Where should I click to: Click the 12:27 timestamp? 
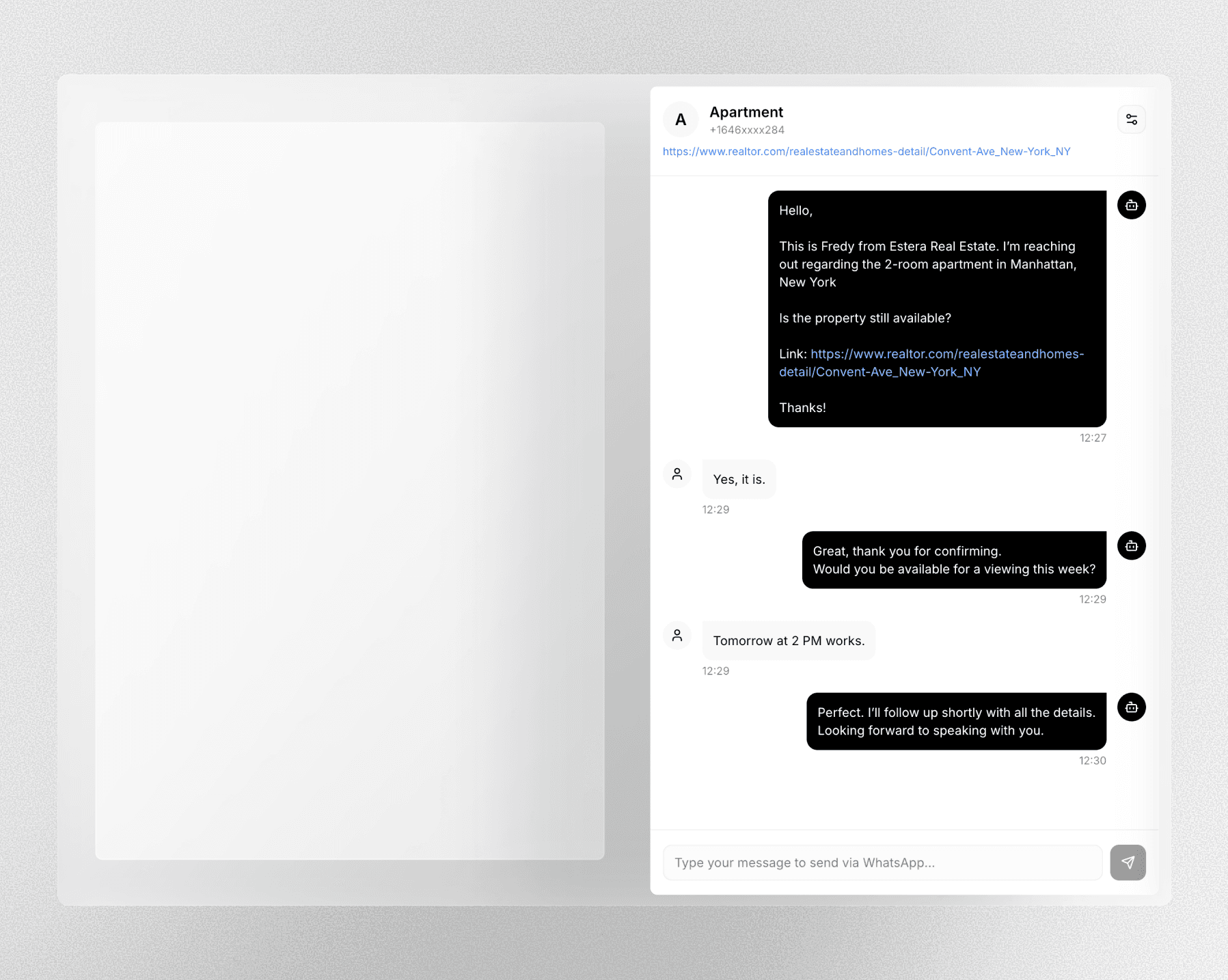[x=1093, y=438]
